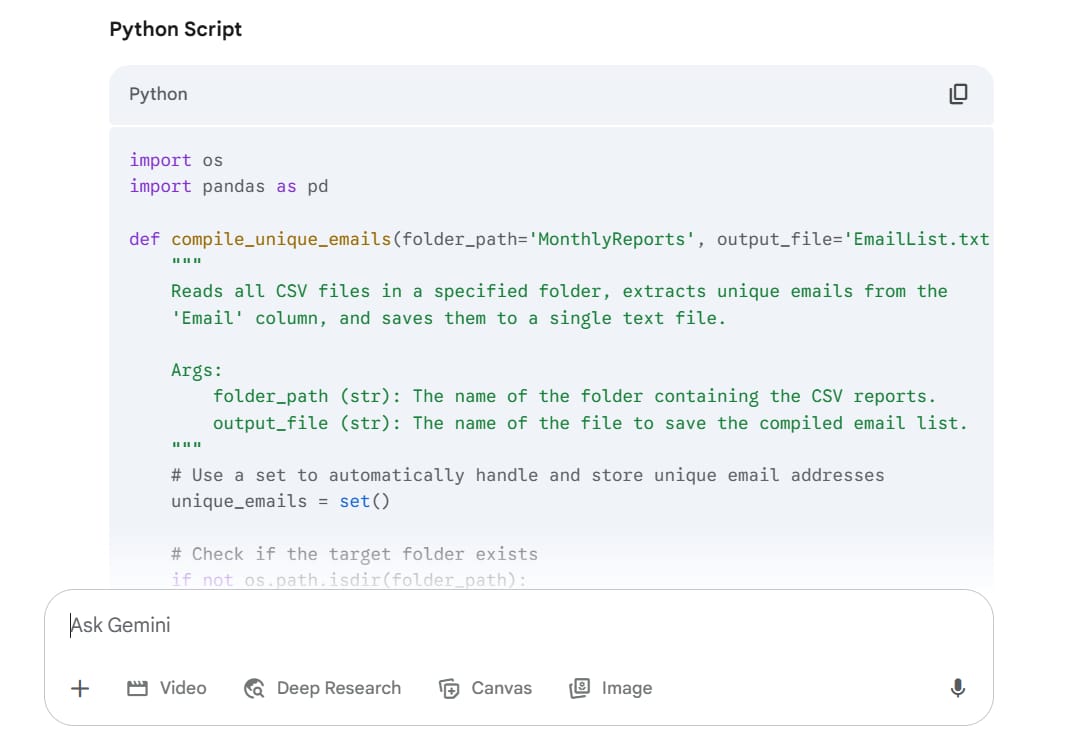The height and width of the screenshot is (732, 1078).
Task: Start voice input with microphone
Action: coord(958,688)
